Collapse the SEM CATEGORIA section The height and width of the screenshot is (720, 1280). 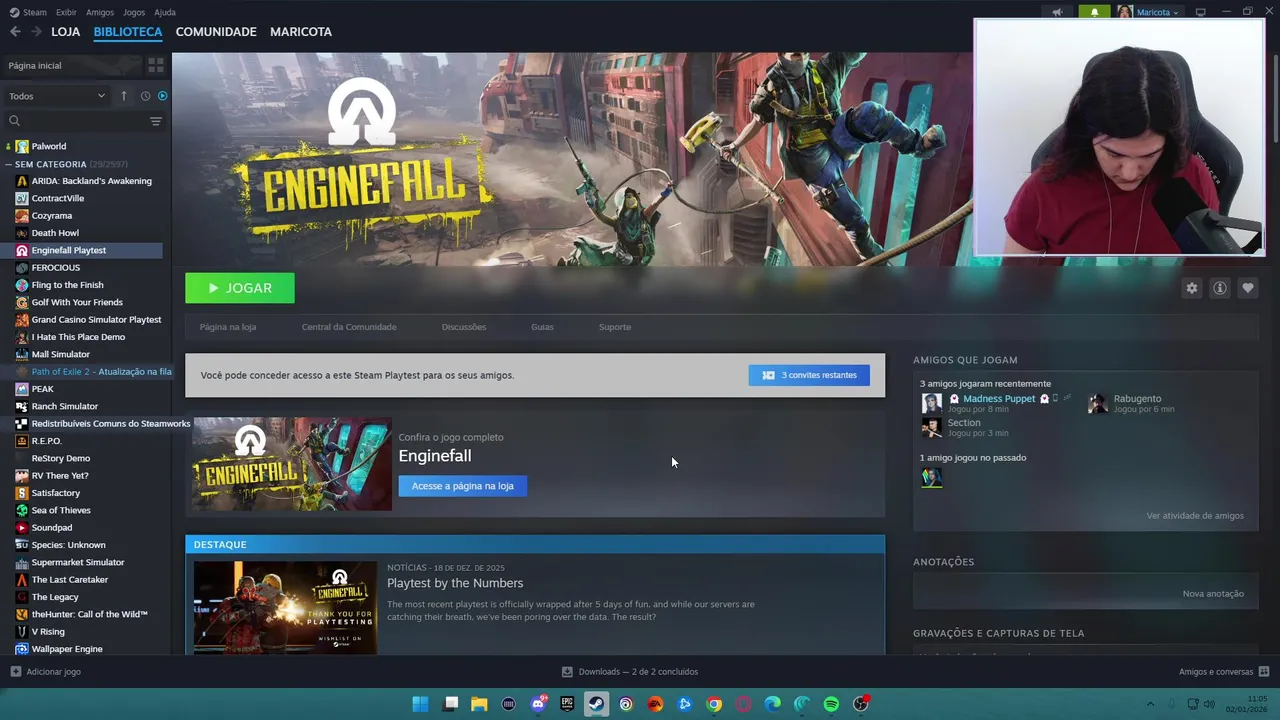pos(8,164)
